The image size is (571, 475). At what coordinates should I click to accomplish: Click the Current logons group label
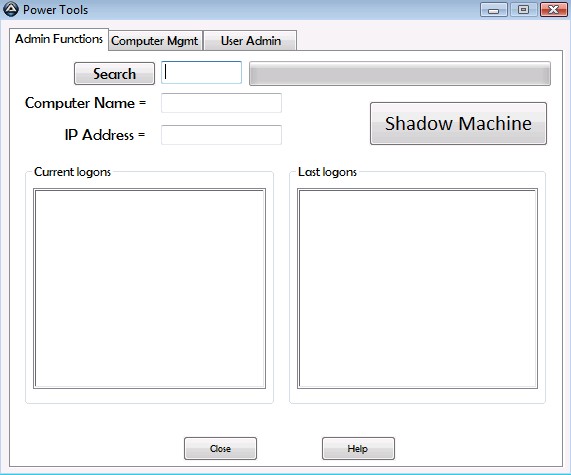click(x=72, y=172)
